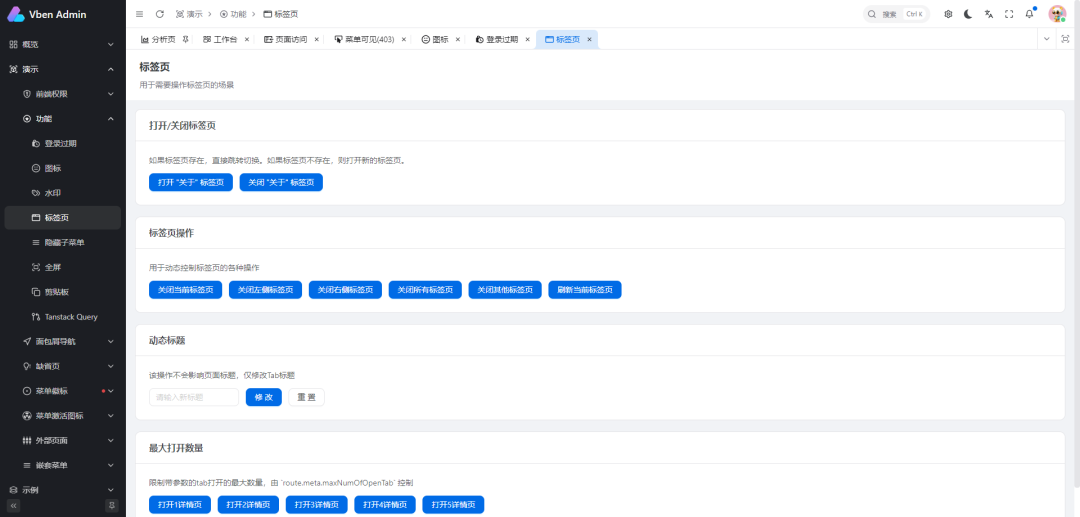Screen dimensions: 1080x517
Task: Open the settings gear in header
Action: [948, 14]
